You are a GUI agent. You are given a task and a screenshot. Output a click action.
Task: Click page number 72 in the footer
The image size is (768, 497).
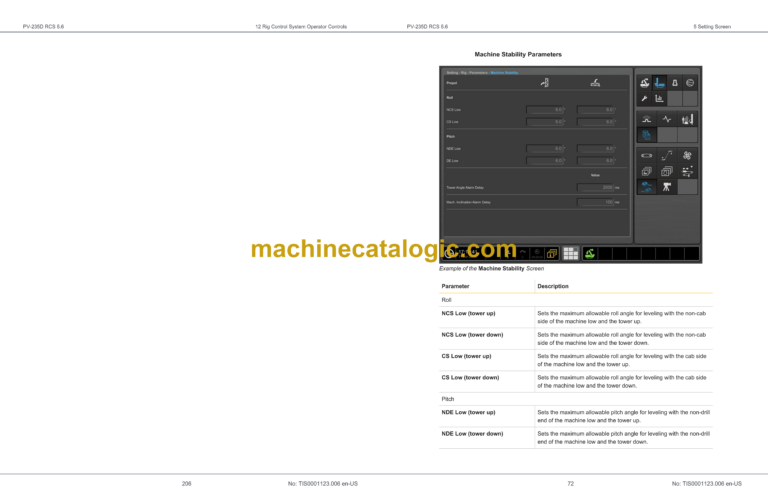tap(571, 483)
